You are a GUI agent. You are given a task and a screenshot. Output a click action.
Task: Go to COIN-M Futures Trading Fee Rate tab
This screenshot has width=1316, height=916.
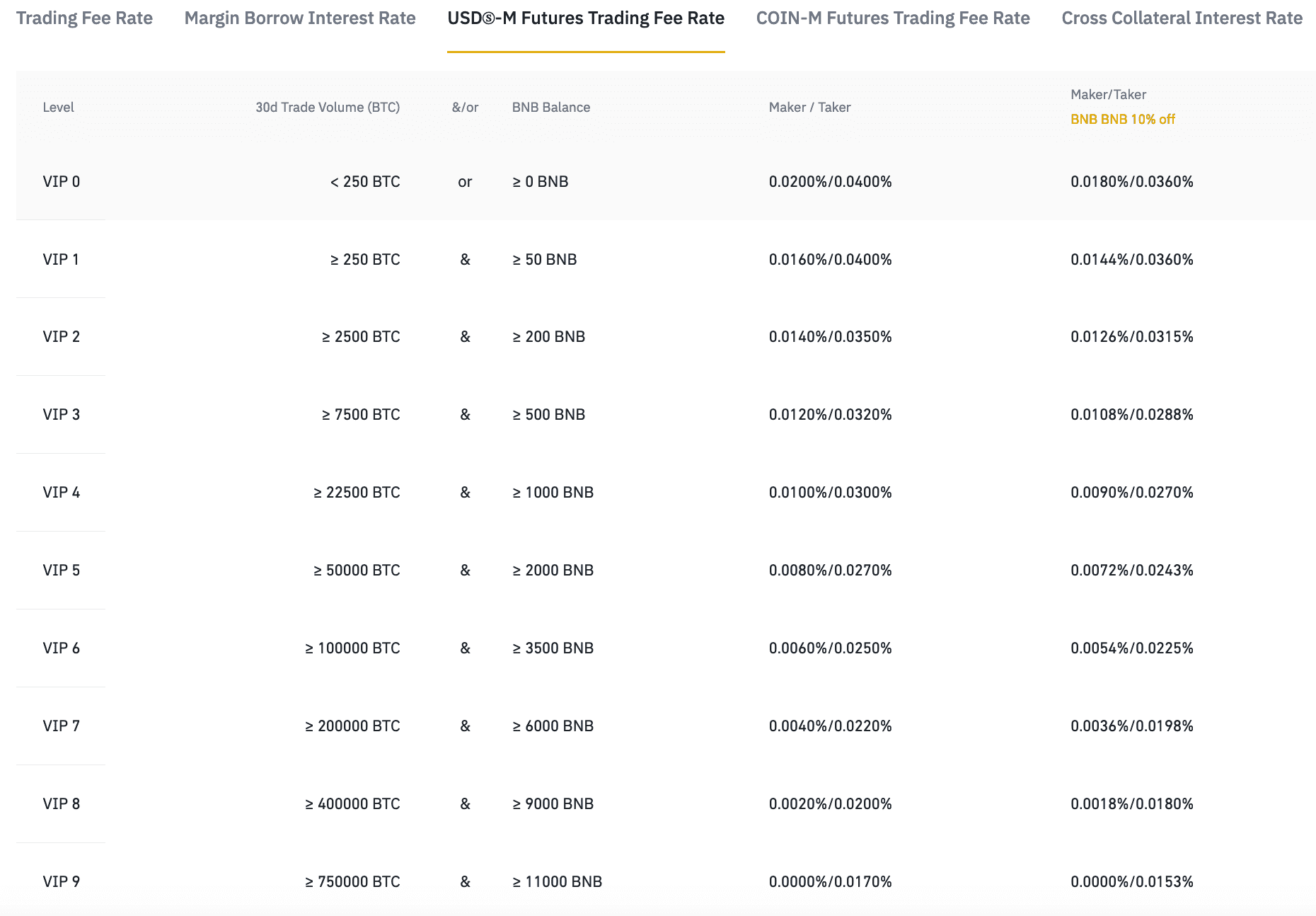[x=893, y=18]
